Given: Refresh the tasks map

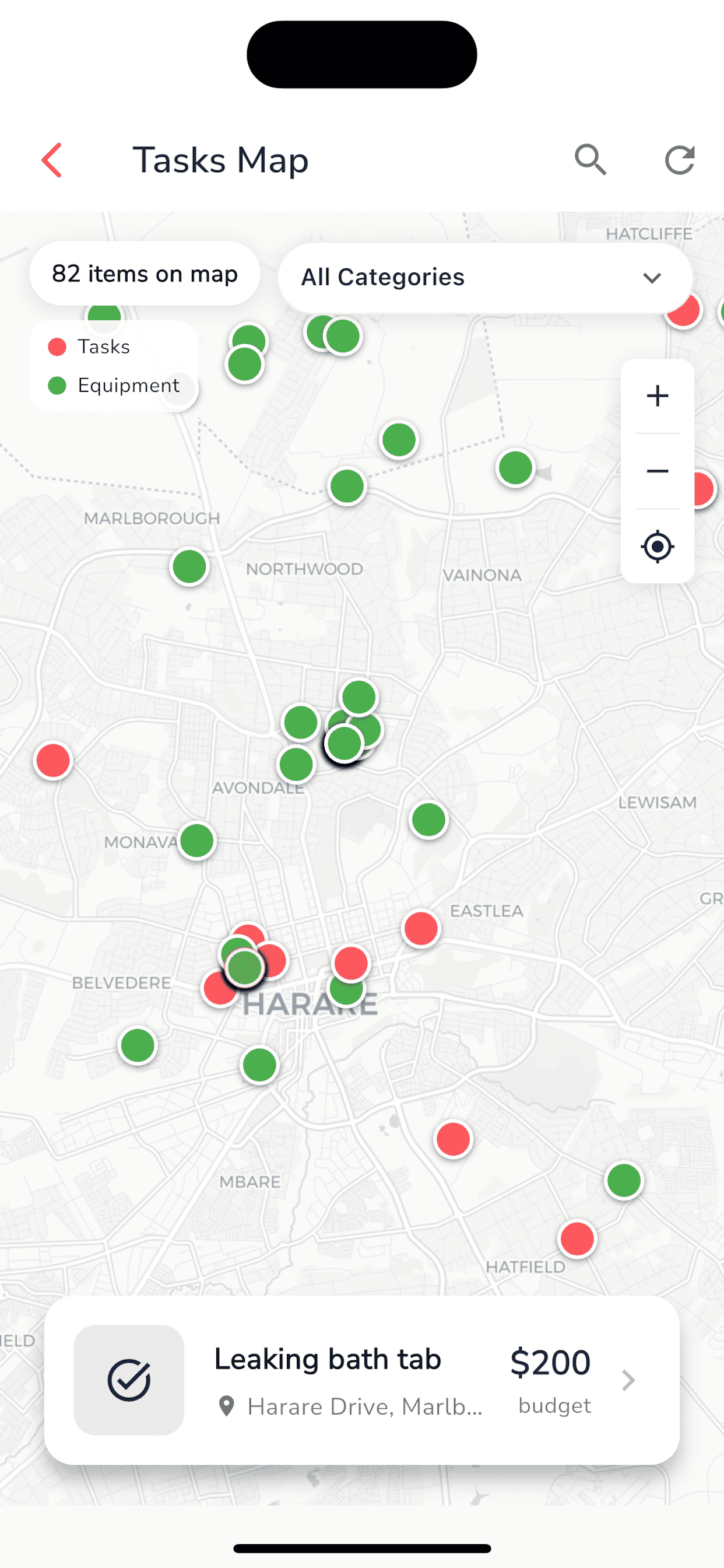Looking at the screenshot, I should pos(679,160).
